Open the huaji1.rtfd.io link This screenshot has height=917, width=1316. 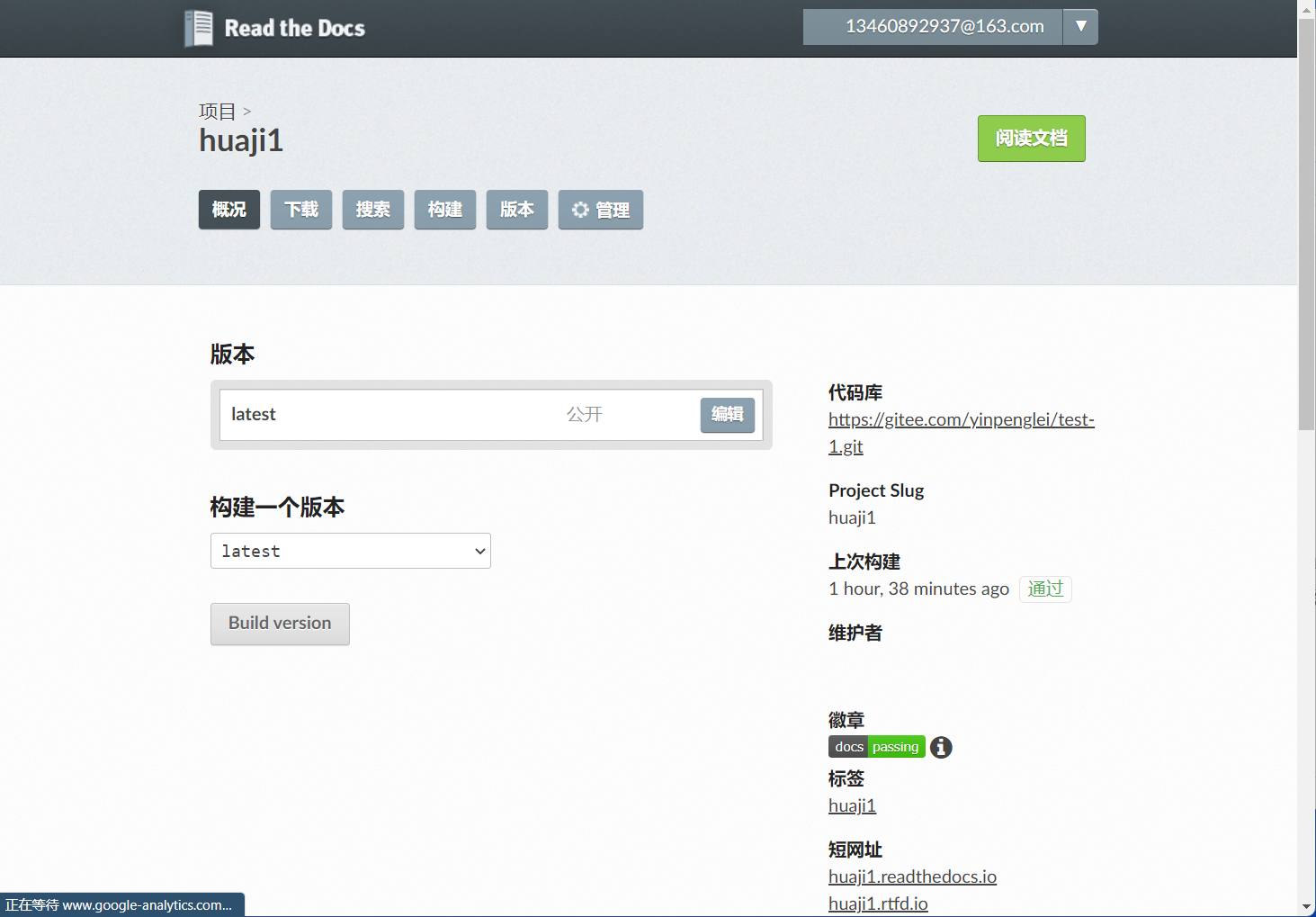point(878,904)
